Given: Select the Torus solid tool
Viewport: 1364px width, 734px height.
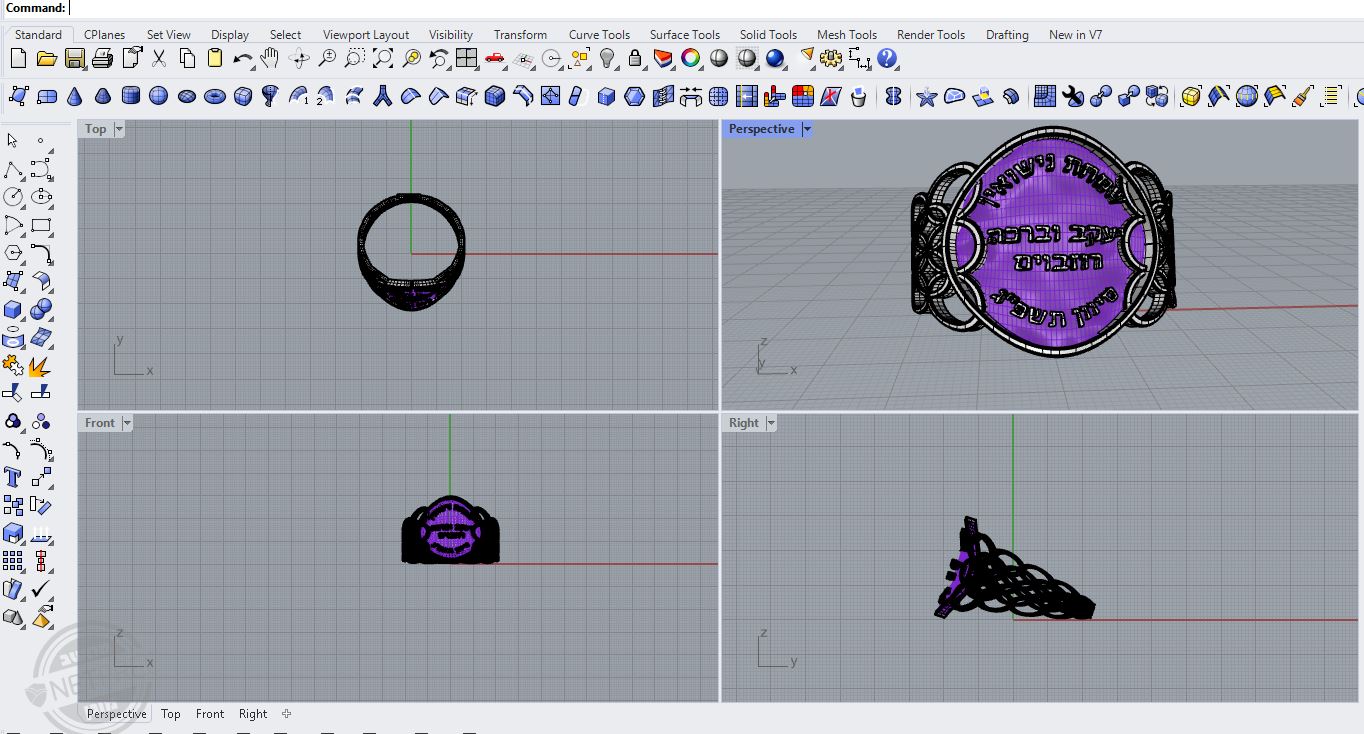Looking at the screenshot, I should point(214,96).
